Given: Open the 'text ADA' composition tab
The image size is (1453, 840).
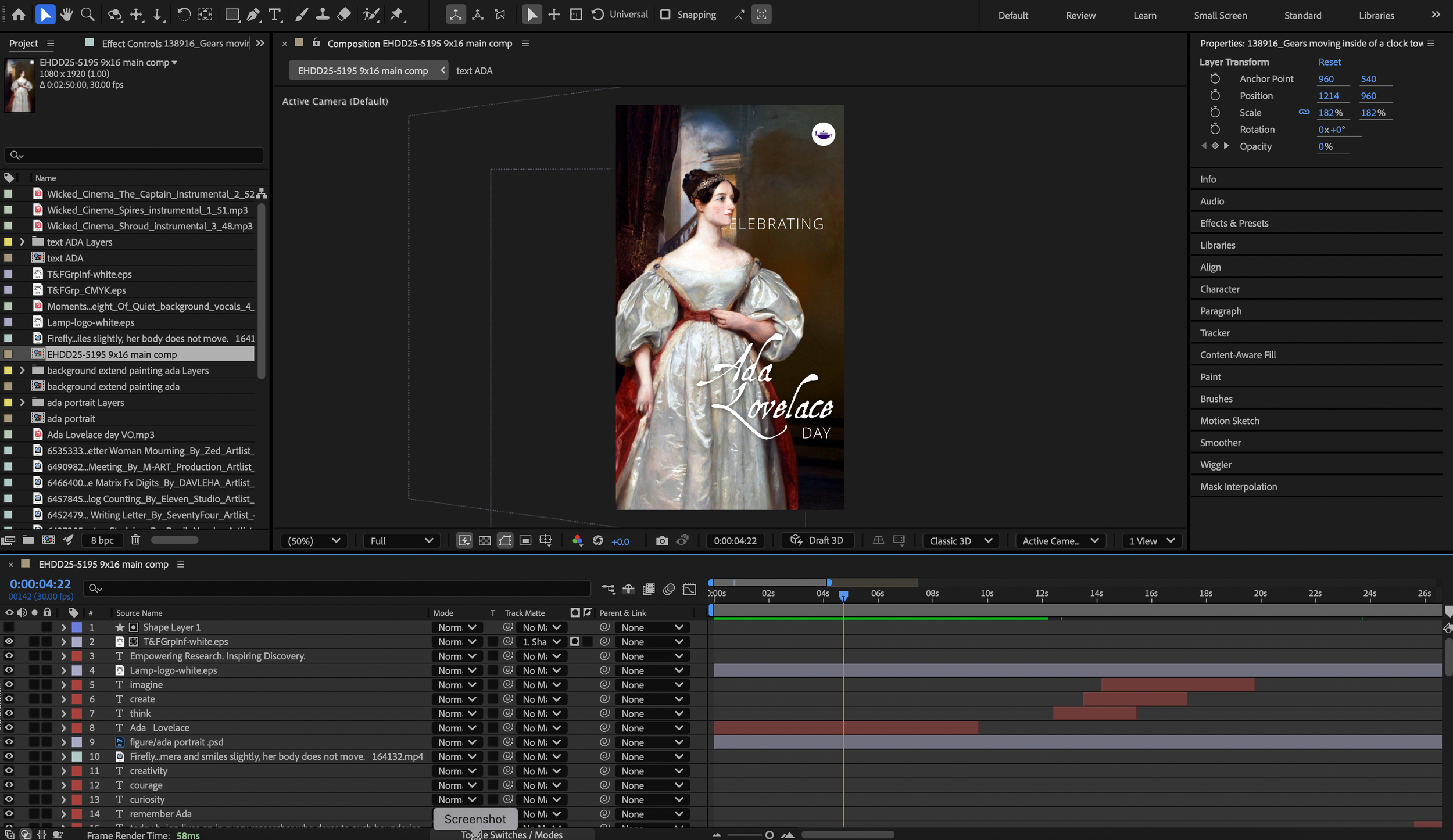Looking at the screenshot, I should [474, 71].
